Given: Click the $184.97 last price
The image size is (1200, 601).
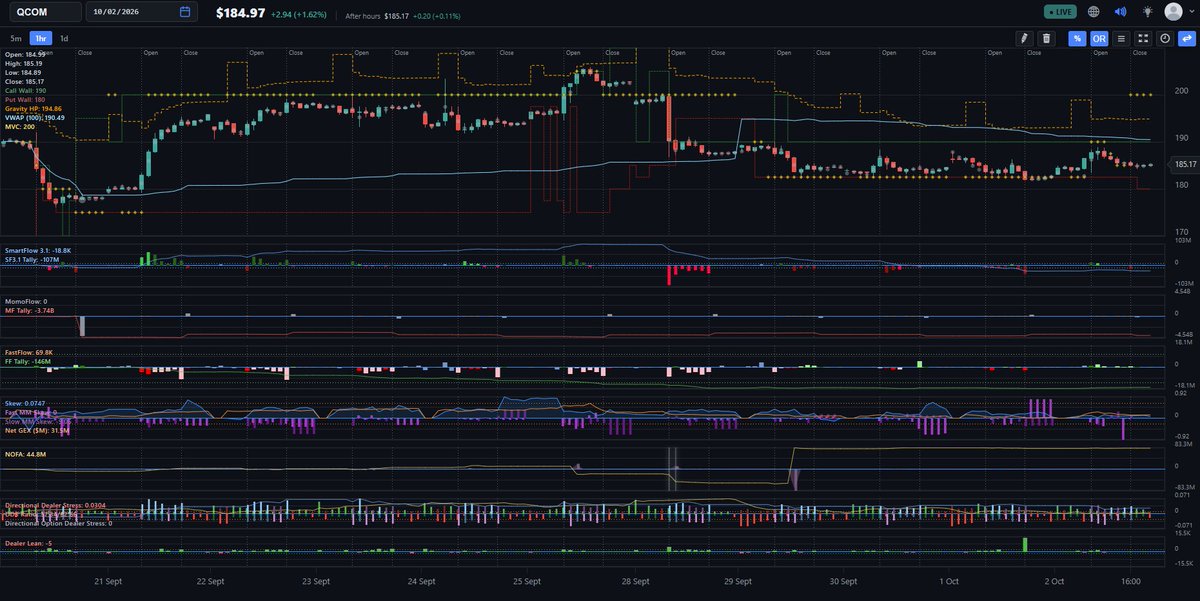Looking at the screenshot, I should (x=240, y=13).
